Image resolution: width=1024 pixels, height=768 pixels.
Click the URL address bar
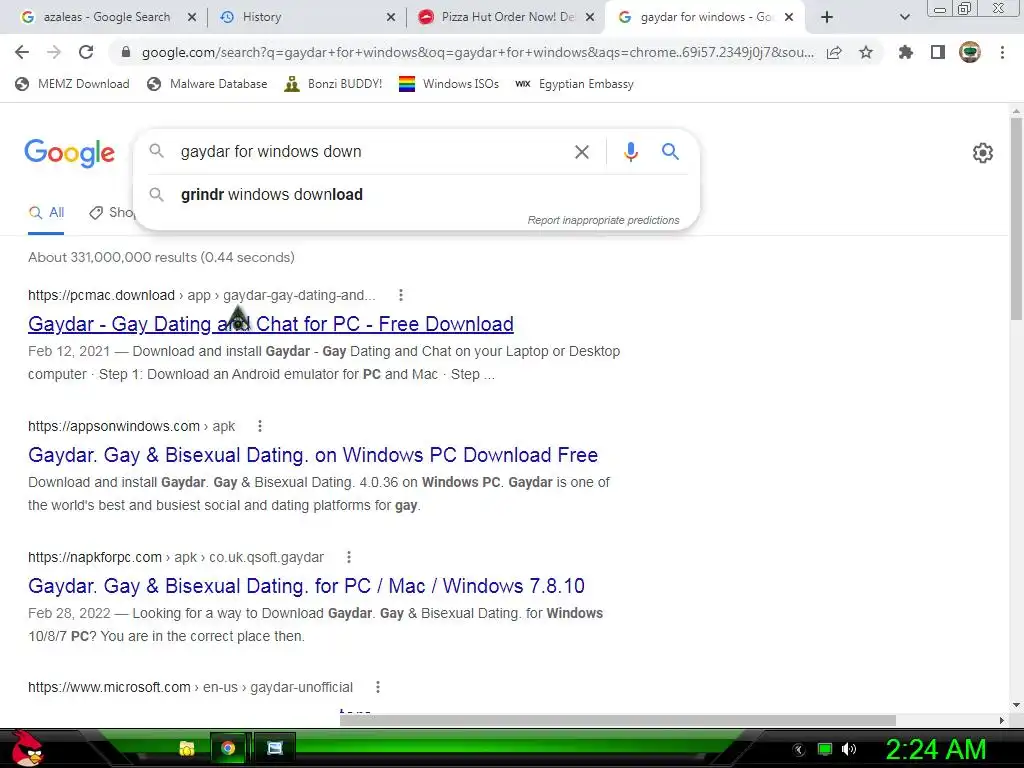click(x=477, y=52)
